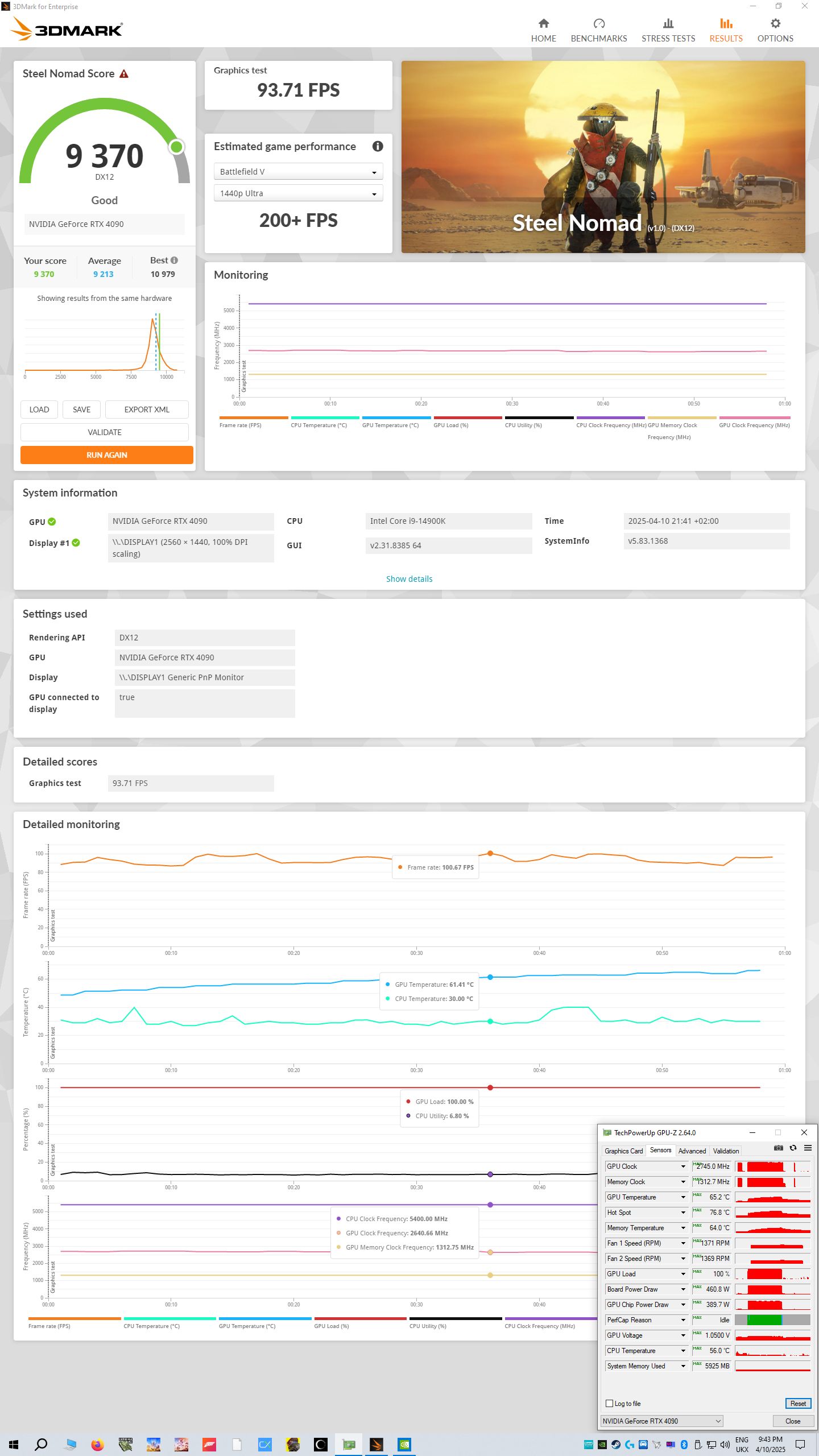Click the RUN AGAIN button

[107, 455]
